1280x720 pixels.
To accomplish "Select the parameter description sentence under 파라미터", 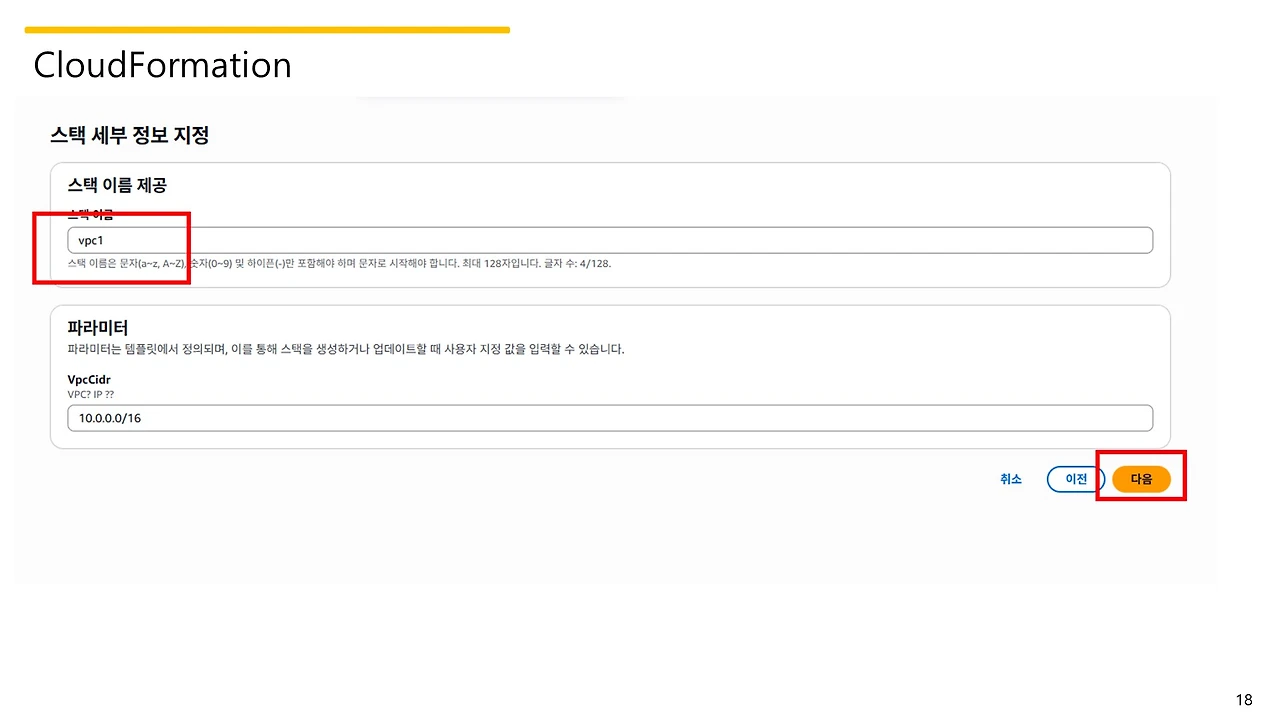I will (x=346, y=350).
